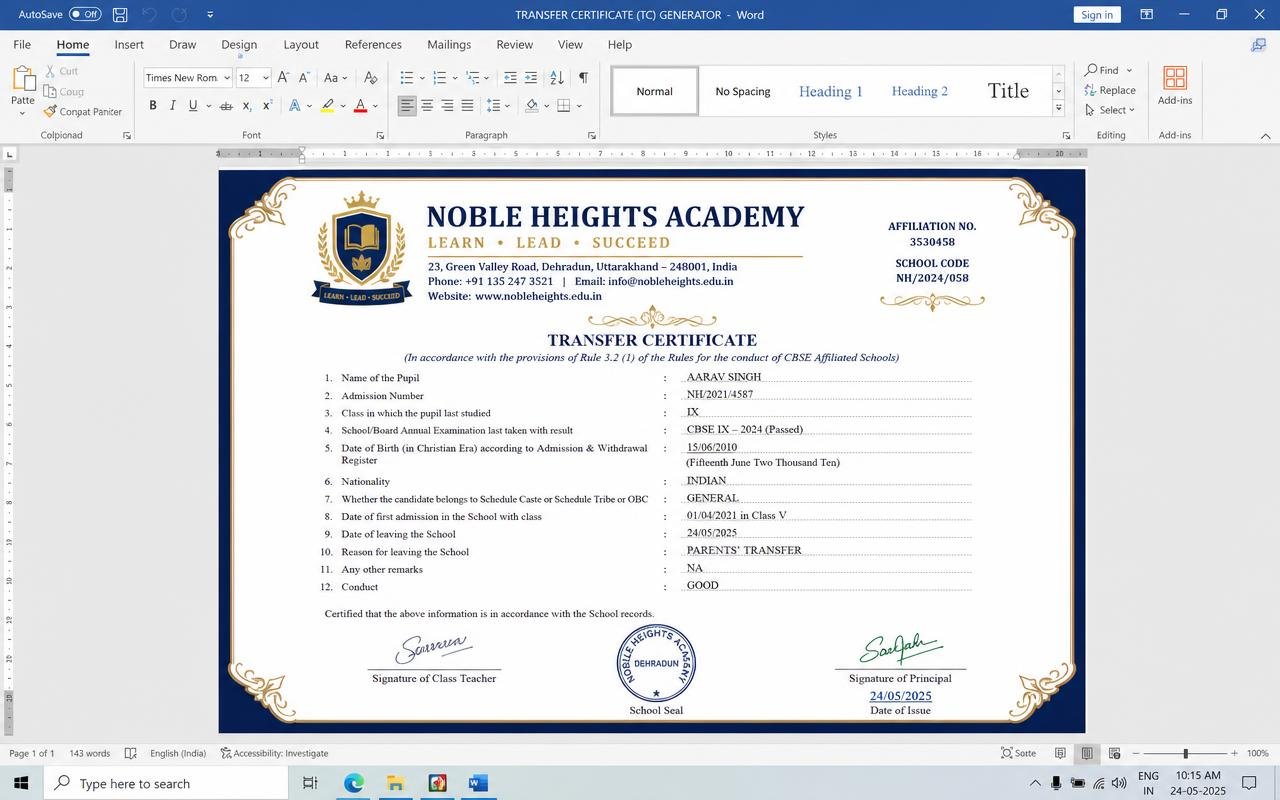
Task: Toggle subscript formatting
Action: [x=247, y=105]
